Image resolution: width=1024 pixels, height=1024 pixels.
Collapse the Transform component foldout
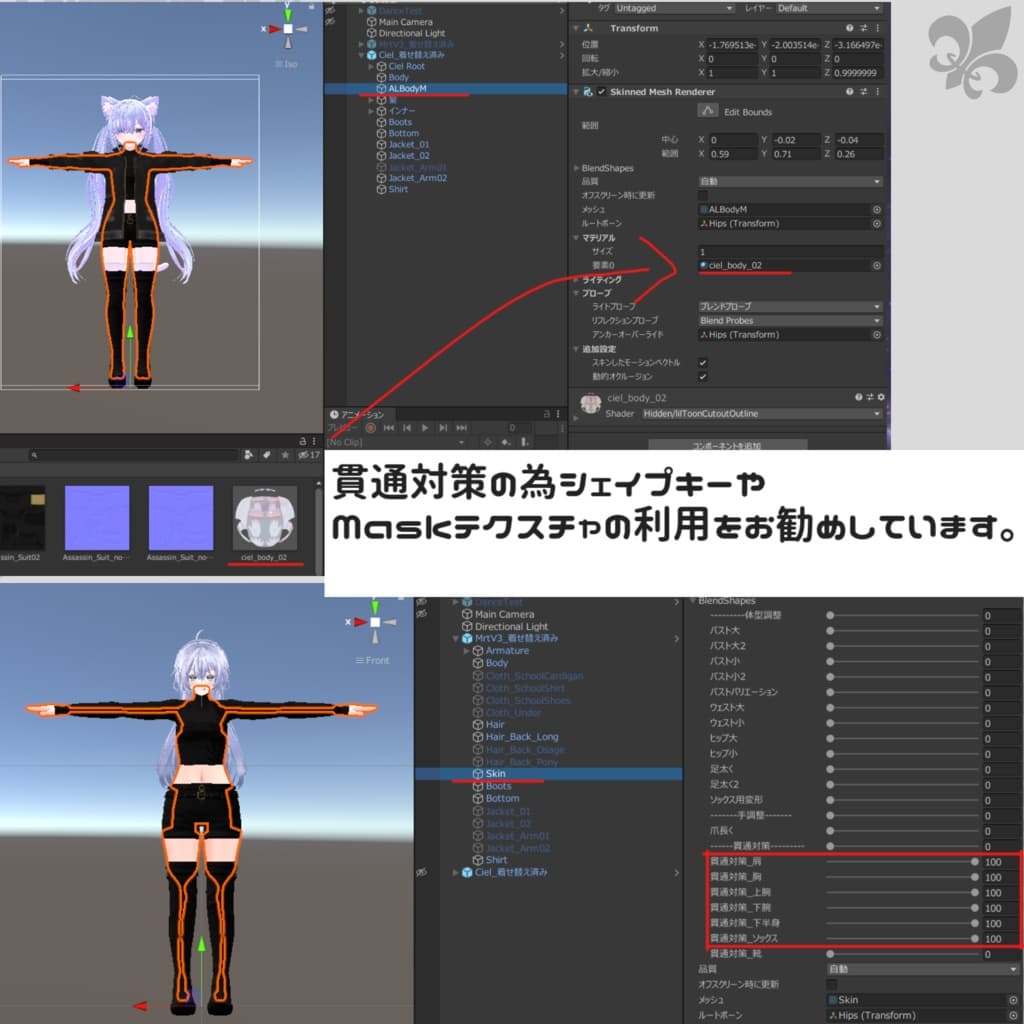(x=575, y=28)
